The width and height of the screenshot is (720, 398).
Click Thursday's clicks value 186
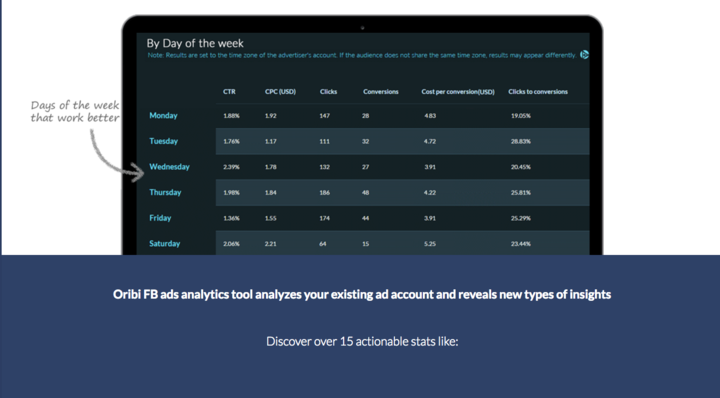pyautogui.click(x=325, y=193)
